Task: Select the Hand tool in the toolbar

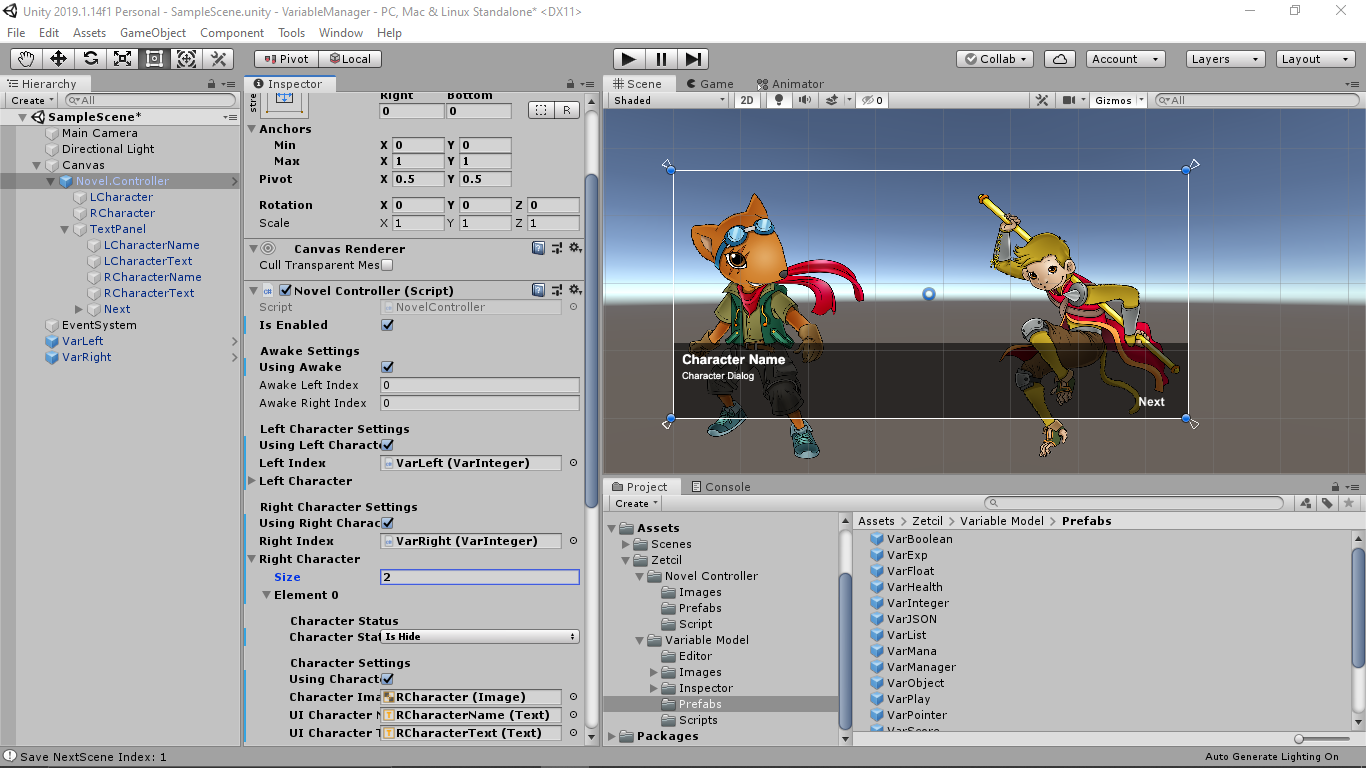Action: (25, 59)
